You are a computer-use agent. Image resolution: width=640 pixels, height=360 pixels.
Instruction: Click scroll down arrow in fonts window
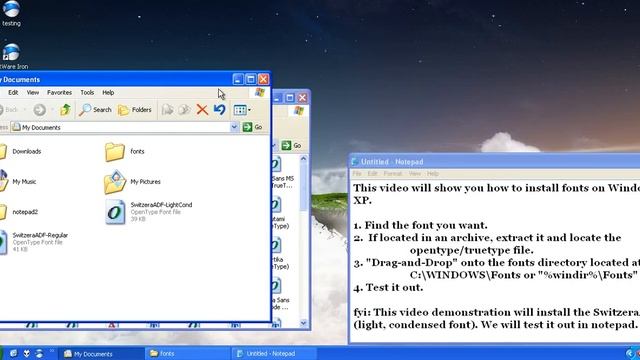[303, 323]
